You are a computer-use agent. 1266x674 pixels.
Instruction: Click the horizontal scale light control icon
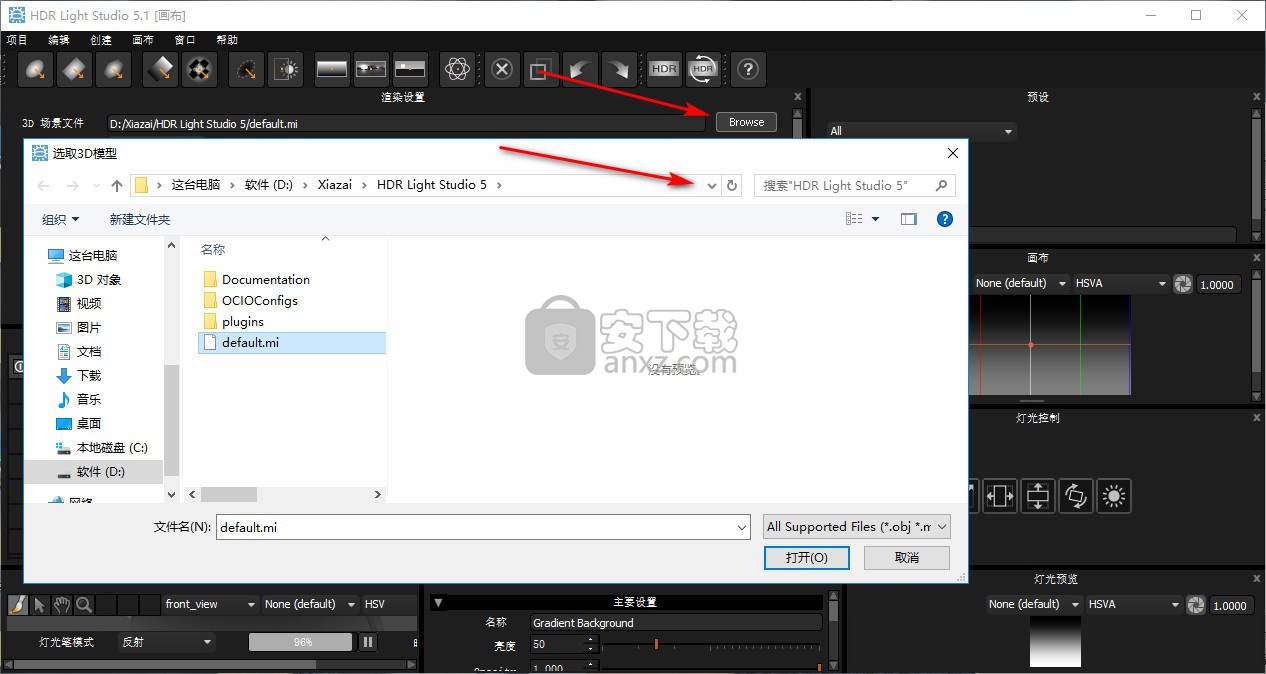(x=999, y=496)
